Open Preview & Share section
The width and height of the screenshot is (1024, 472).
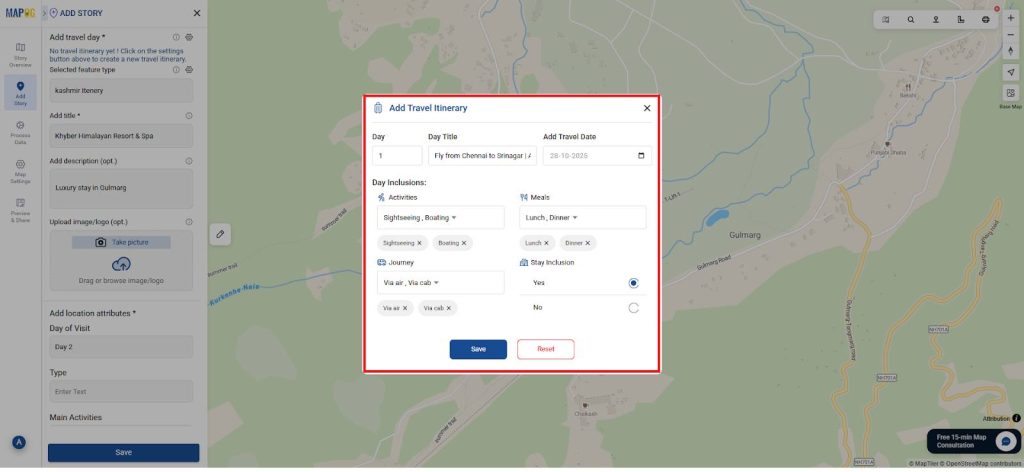tap(20, 210)
